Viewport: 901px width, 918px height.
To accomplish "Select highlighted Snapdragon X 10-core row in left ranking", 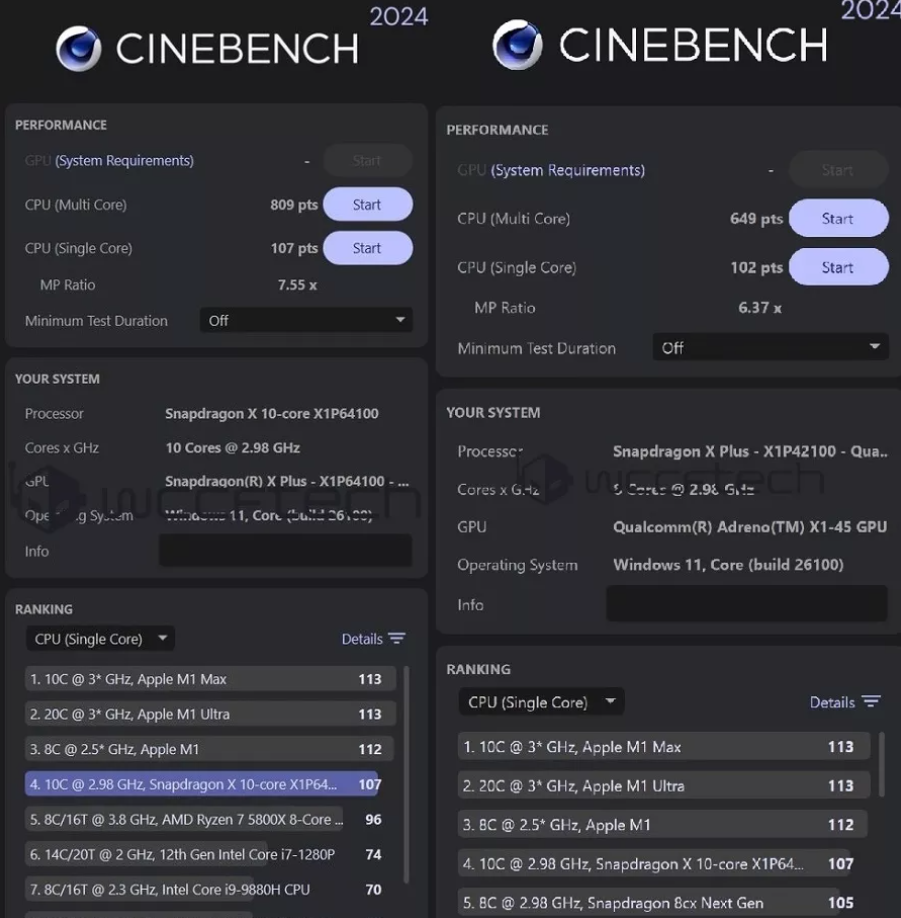I will coord(203,784).
